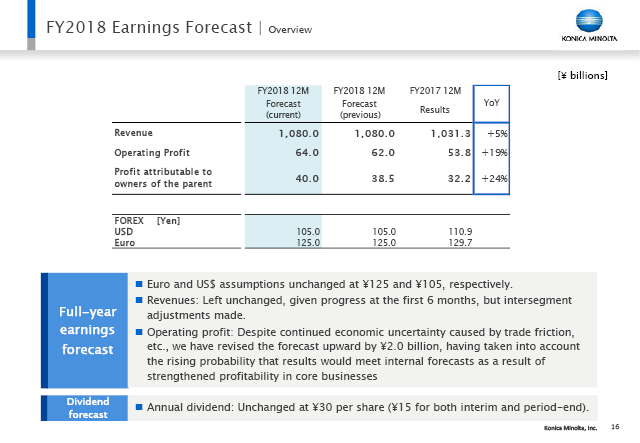The height and width of the screenshot is (443, 640).
Task: Select the 110.9 FY2017 USD rate
Action: [x=460, y=232]
